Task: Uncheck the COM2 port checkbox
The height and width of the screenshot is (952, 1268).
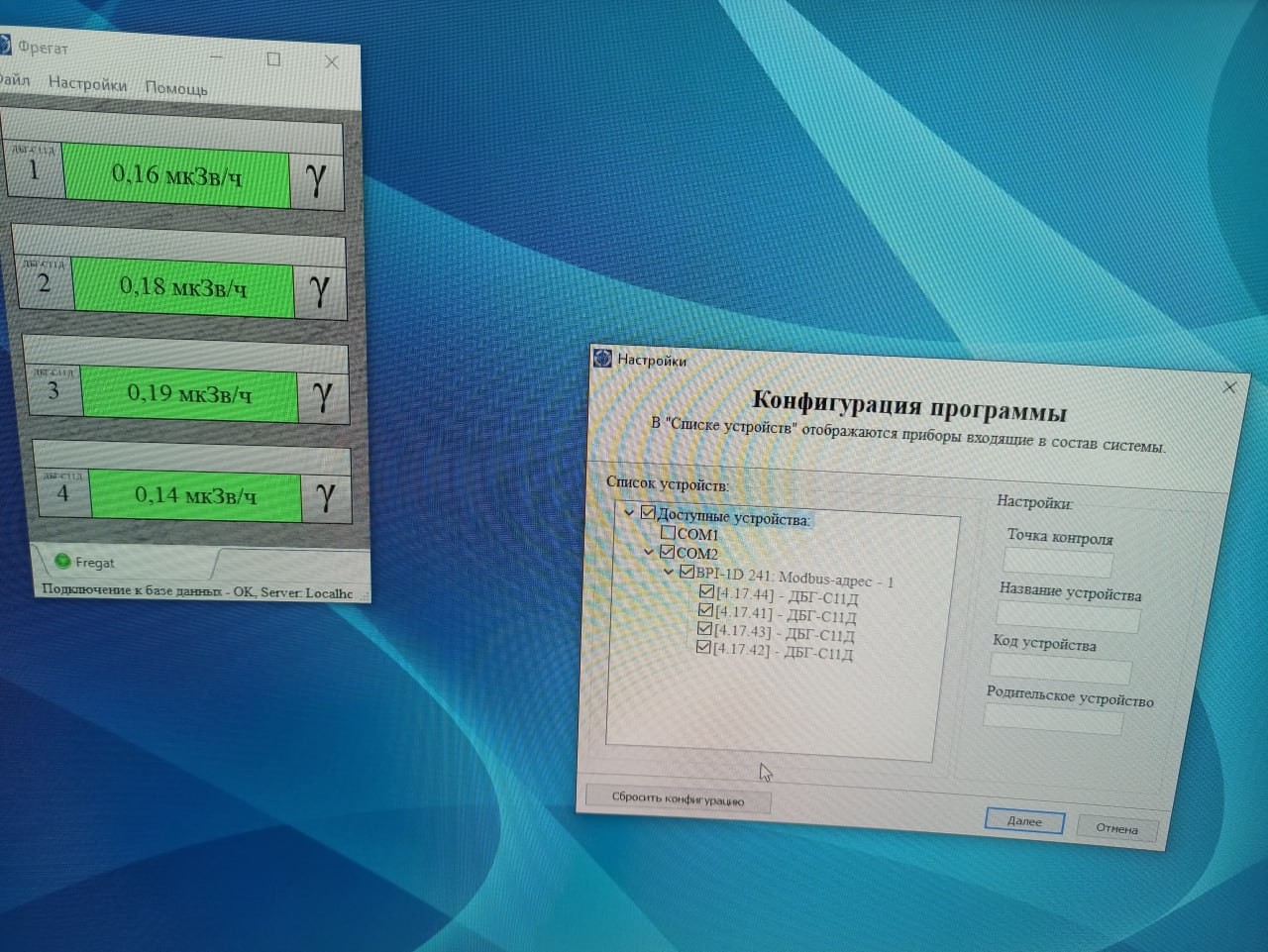Action: pos(667,552)
